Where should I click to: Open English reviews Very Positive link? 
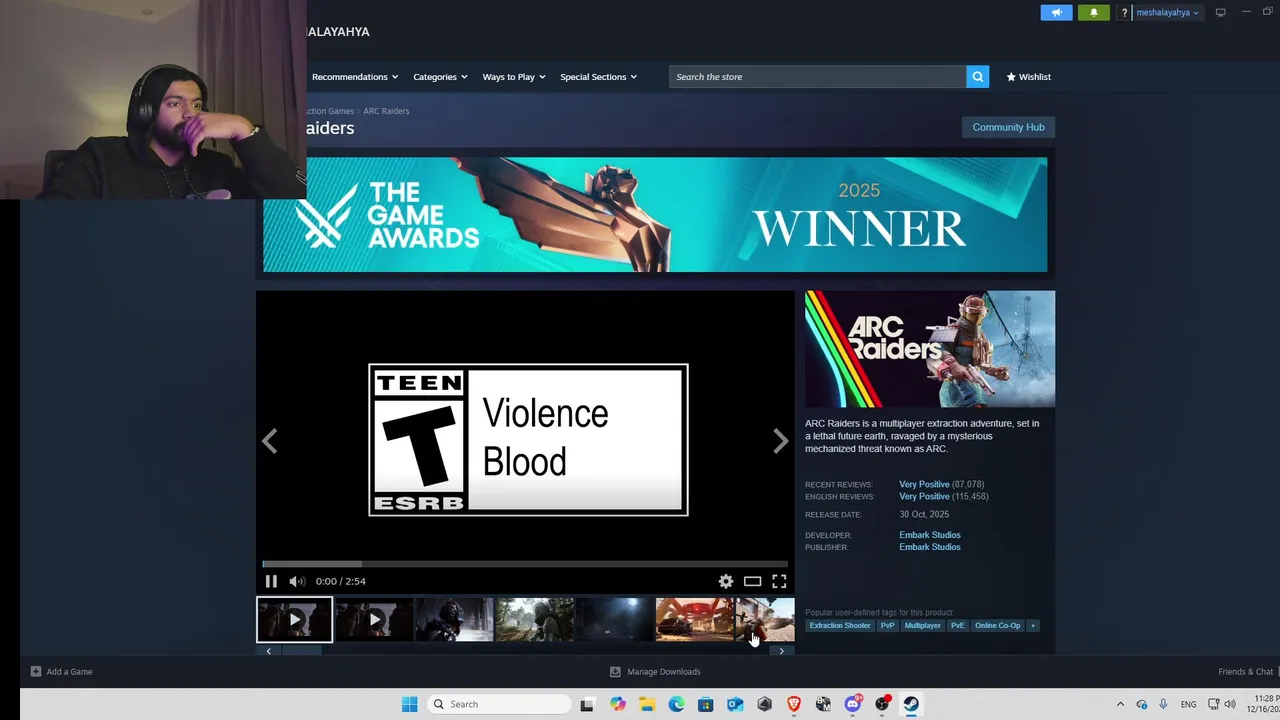coord(924,496)
